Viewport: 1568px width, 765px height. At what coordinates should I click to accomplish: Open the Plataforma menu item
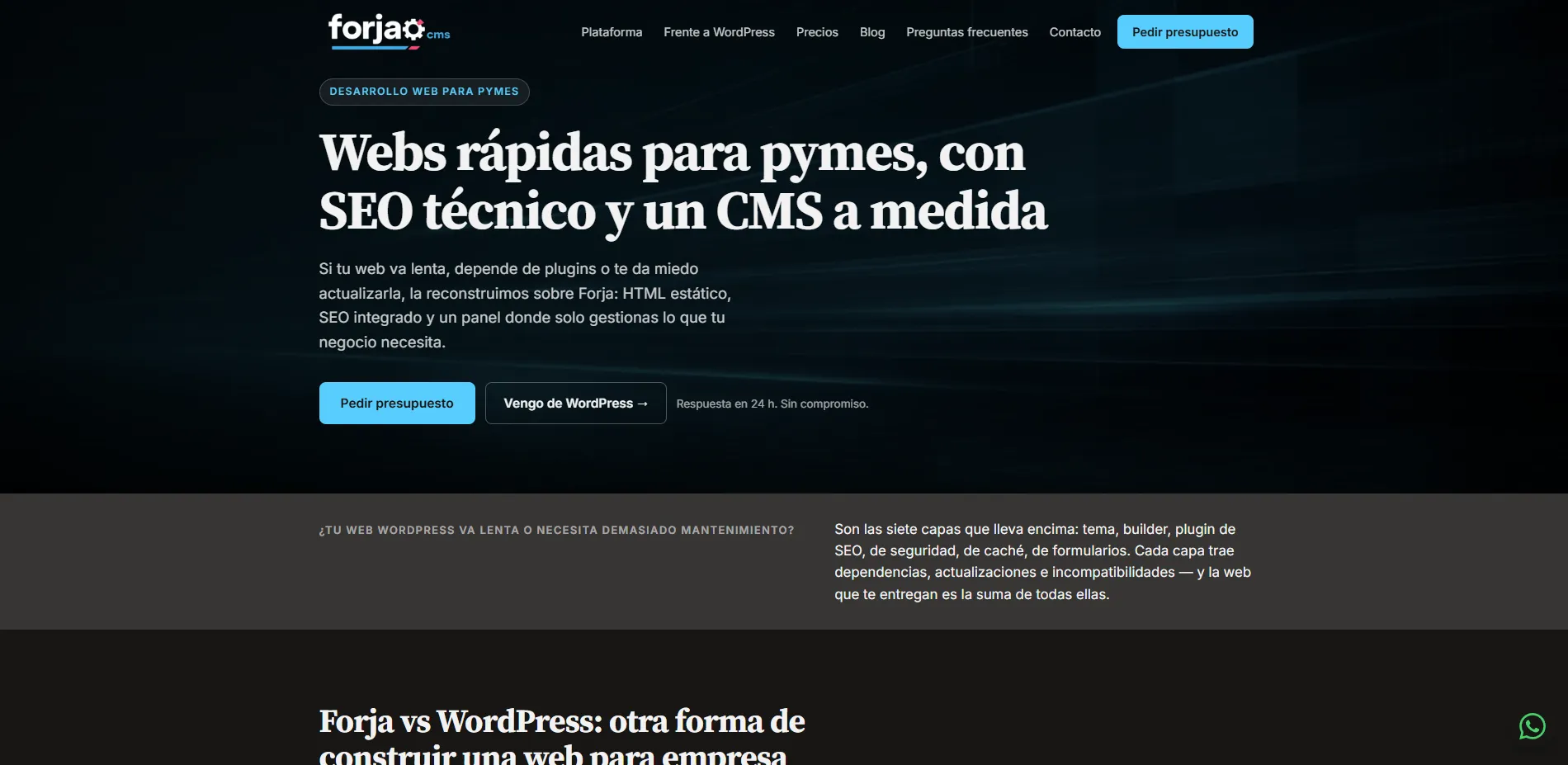point(612,32)
